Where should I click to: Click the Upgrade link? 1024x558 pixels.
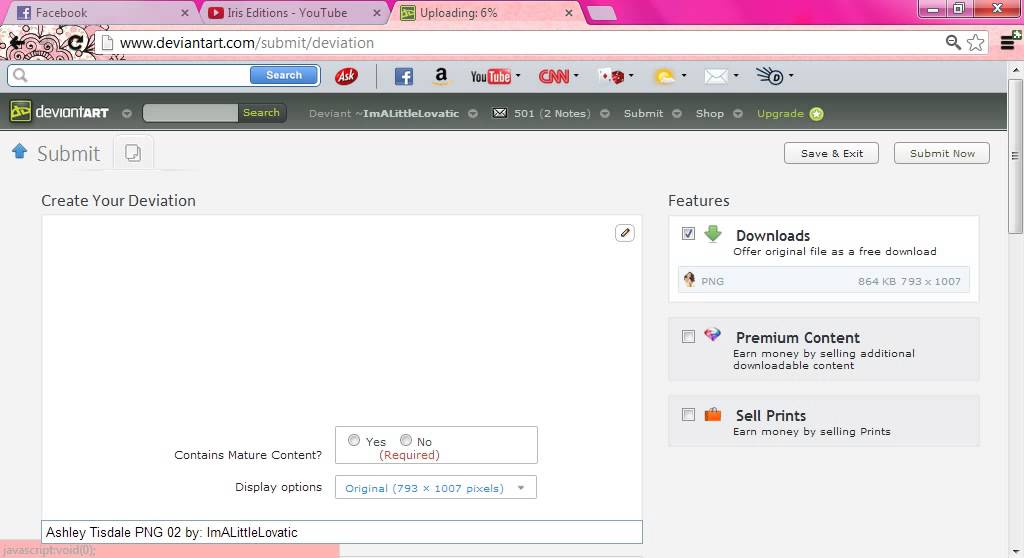(780, 113)
